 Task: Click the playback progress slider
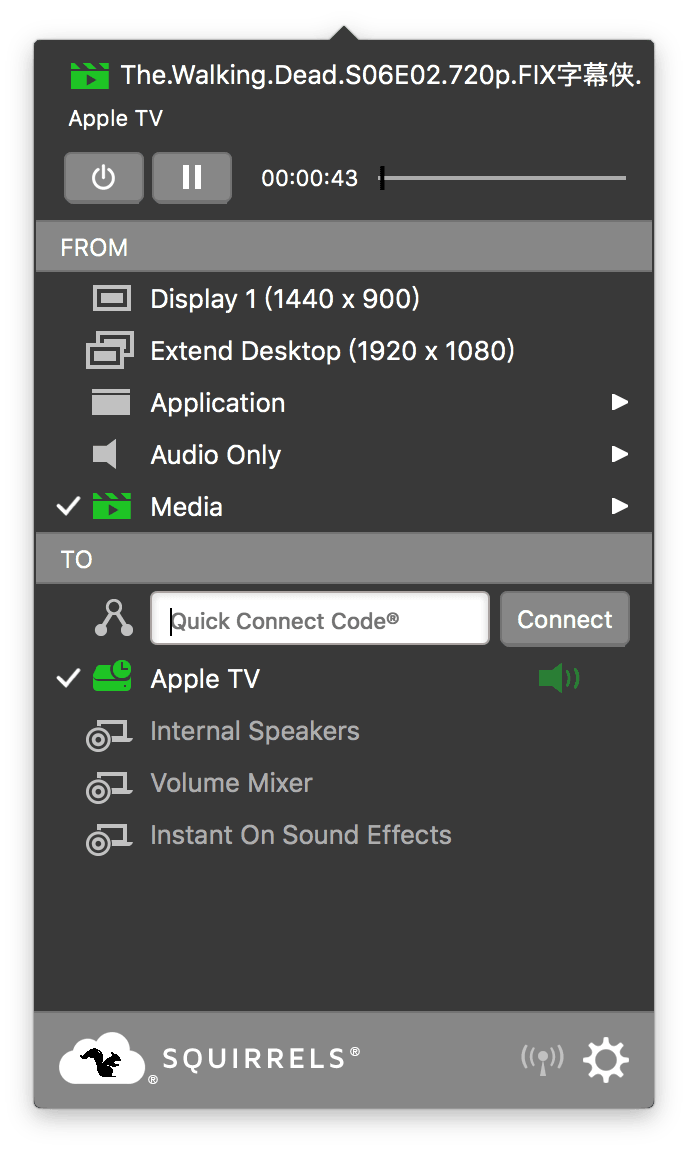tap(503, 178)
